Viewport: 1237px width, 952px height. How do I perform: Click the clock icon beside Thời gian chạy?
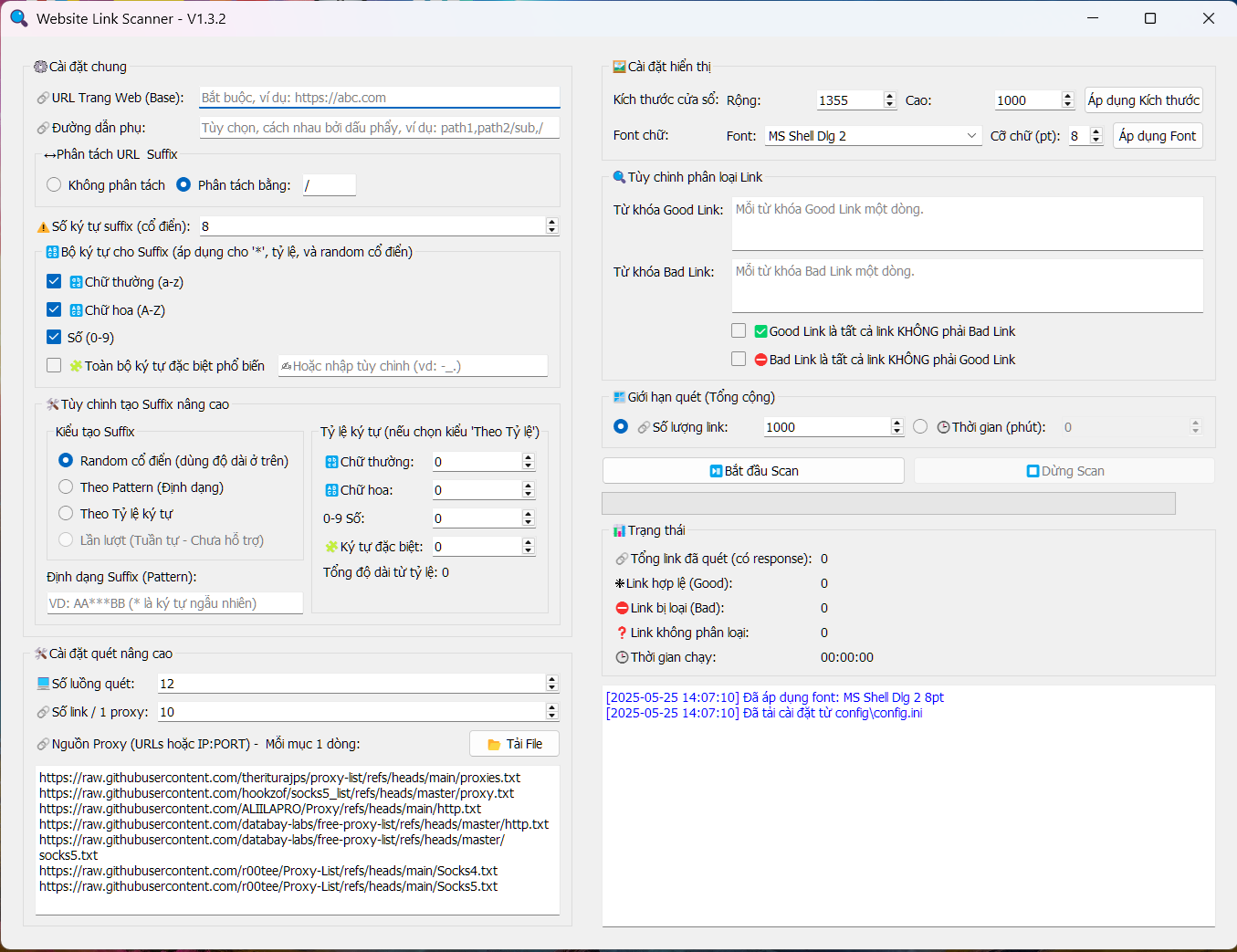tap(622, 657)
